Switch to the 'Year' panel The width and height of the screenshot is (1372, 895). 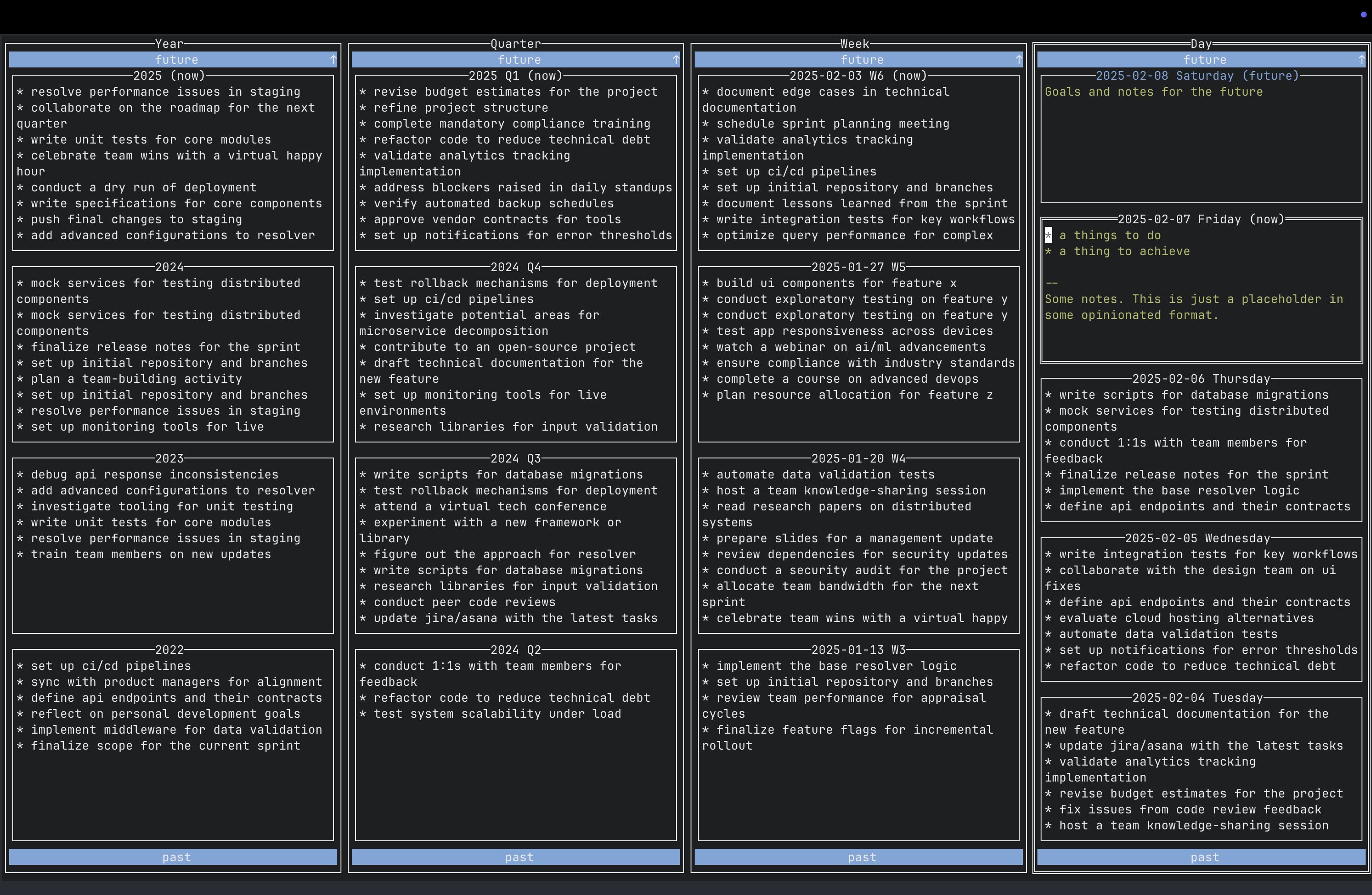coord(169,43)
